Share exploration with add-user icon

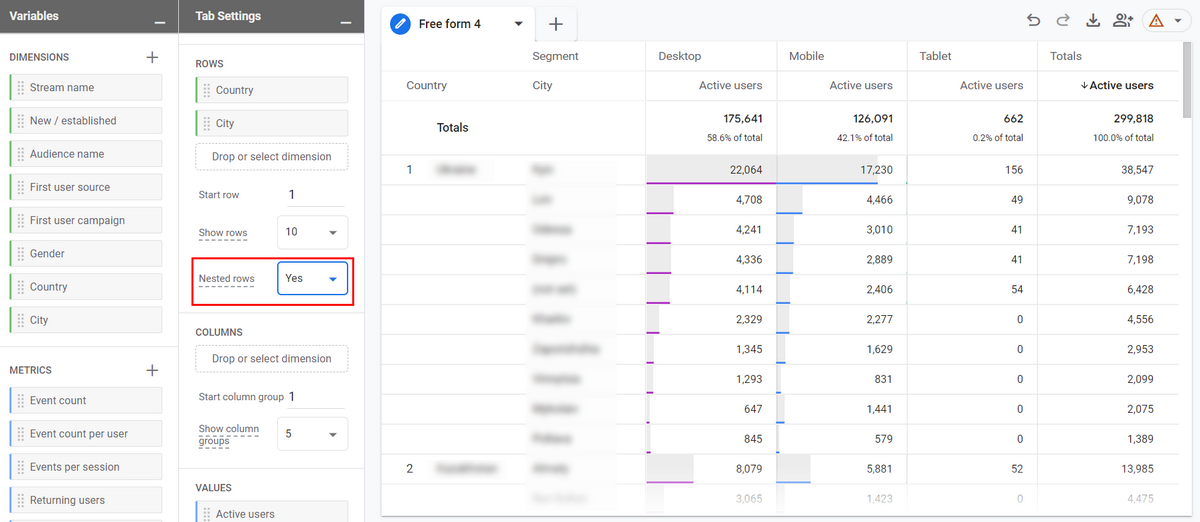[1123, 21]
